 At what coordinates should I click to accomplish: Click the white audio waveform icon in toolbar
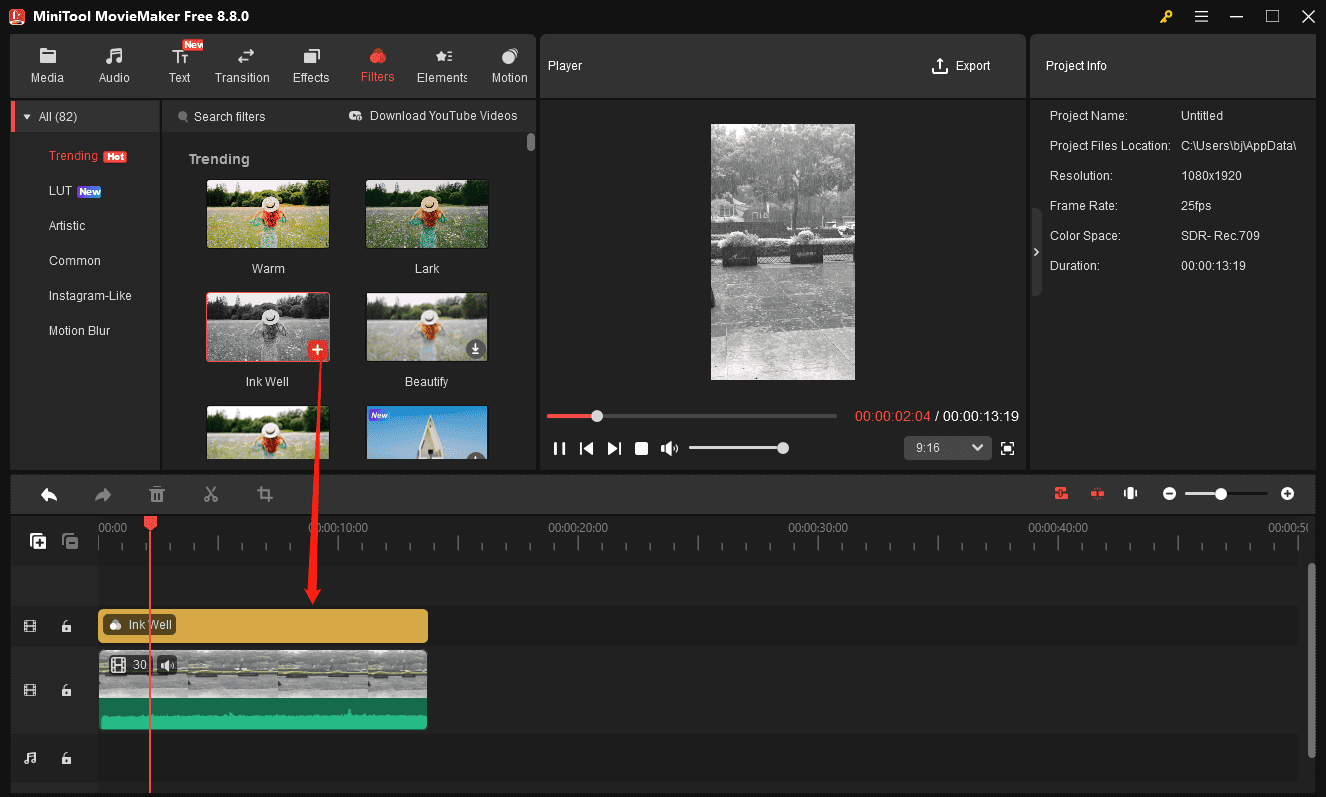(x=1131, y=493)
